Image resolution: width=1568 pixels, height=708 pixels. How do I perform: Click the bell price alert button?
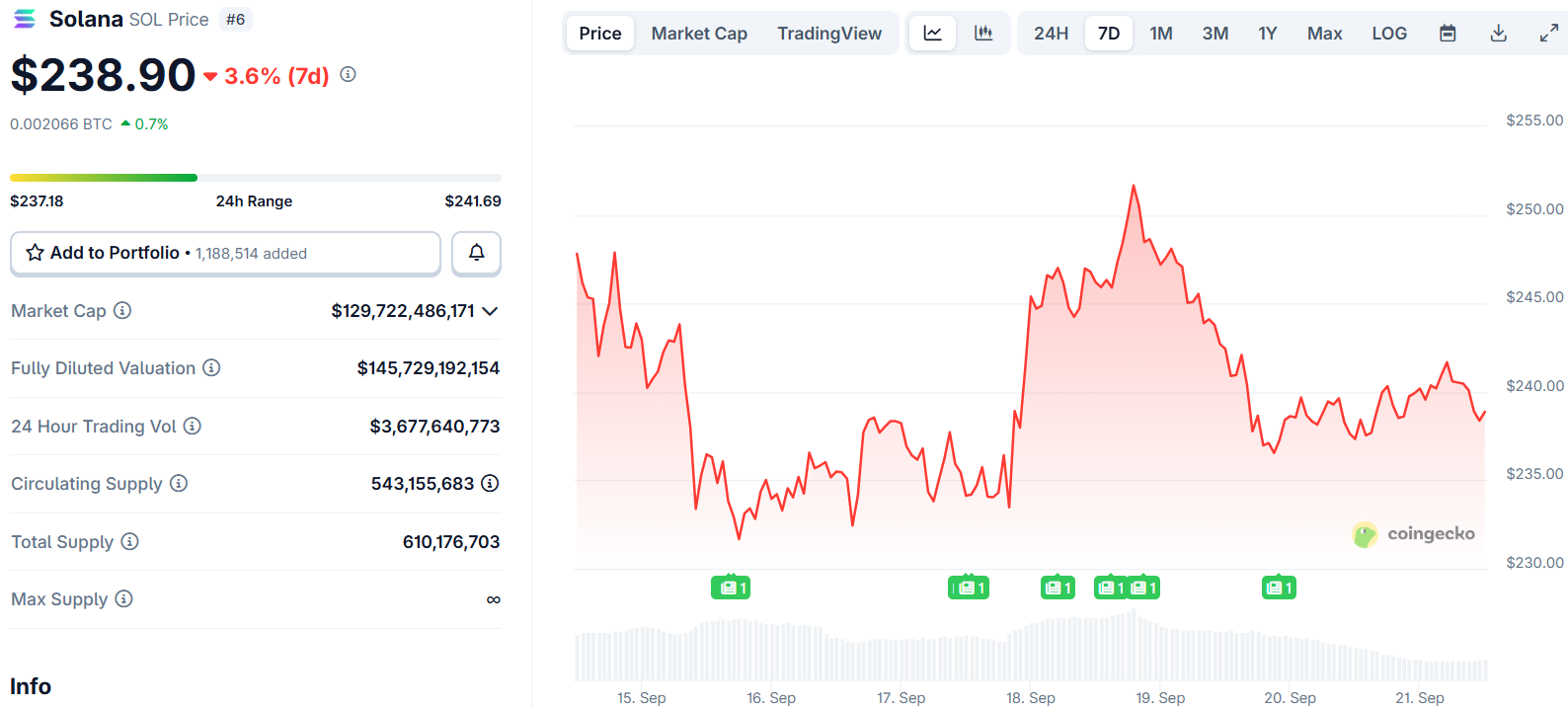click(476, 253)
